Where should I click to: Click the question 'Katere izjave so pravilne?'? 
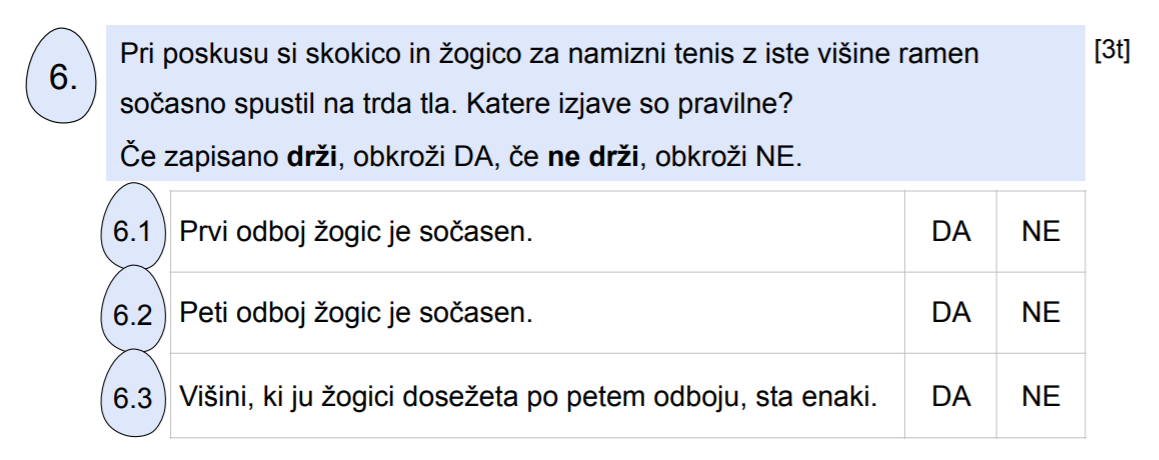pos(629,104)
